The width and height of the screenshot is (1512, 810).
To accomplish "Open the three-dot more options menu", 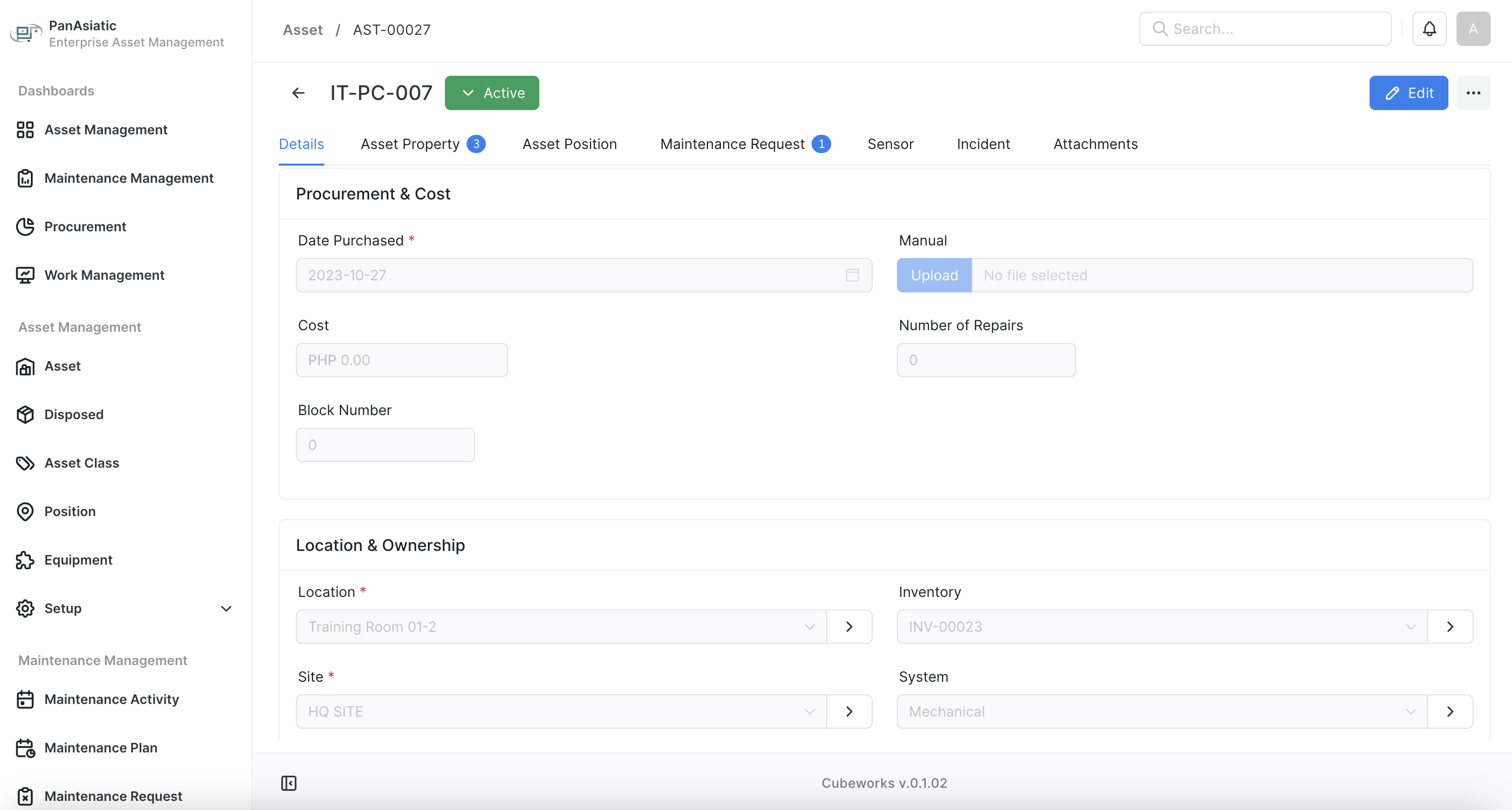I will (1473, 93).
